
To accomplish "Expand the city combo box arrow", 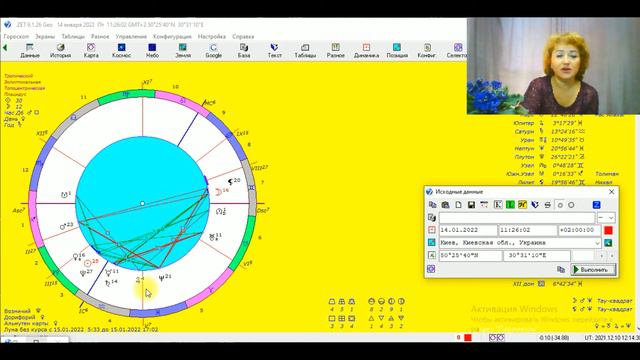I will (597, 243).
